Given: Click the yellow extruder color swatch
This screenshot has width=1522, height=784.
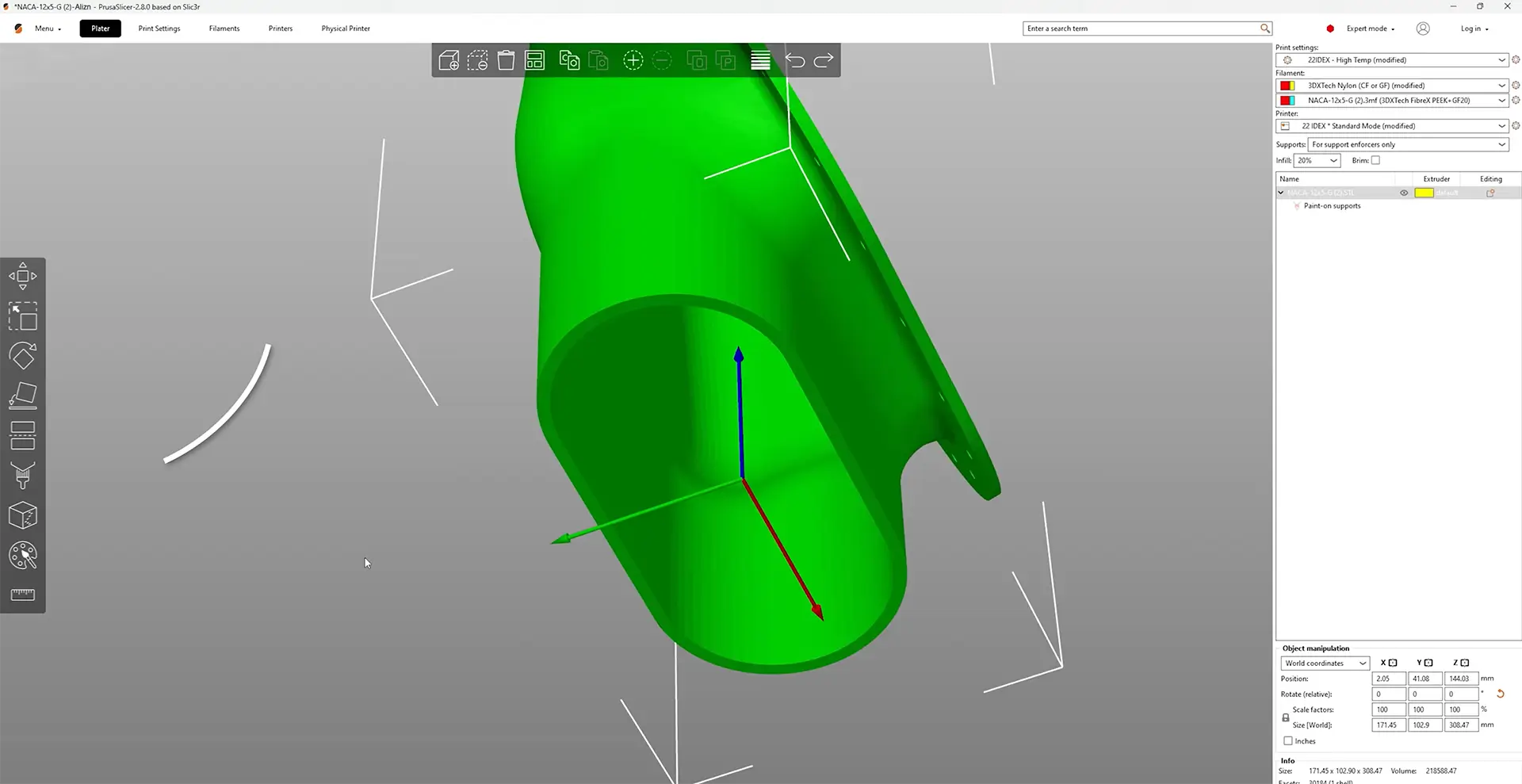Looking at the screenshot, I should point(1424,193).
